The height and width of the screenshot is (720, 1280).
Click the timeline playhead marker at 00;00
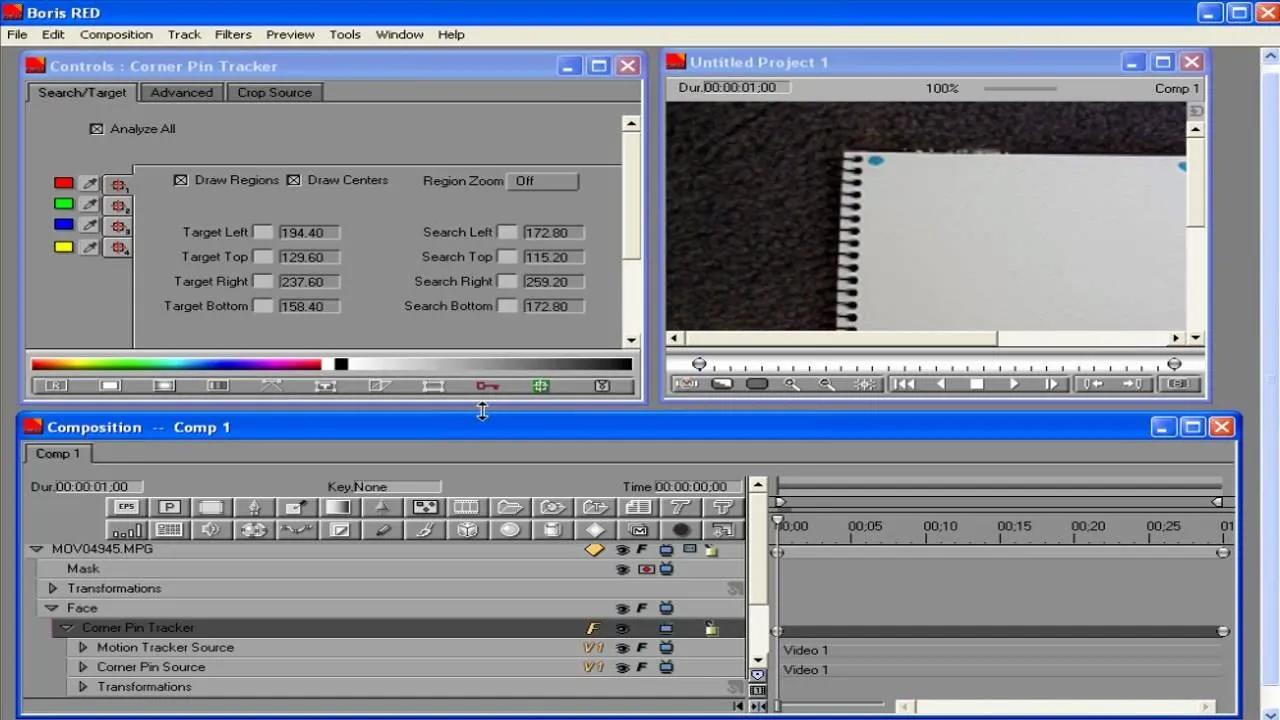point(778,521)
